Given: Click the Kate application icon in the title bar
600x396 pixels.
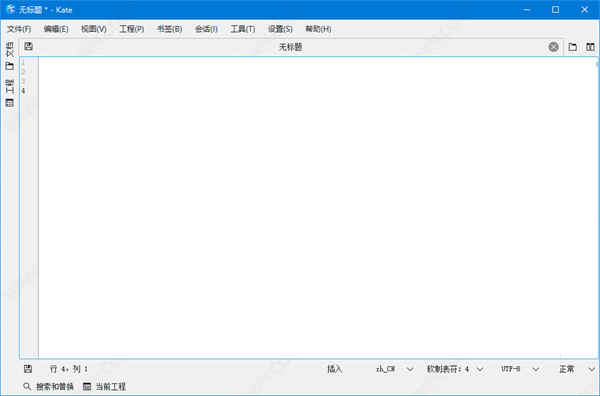Looking at the screenshot, I should (x=11, y=10).
